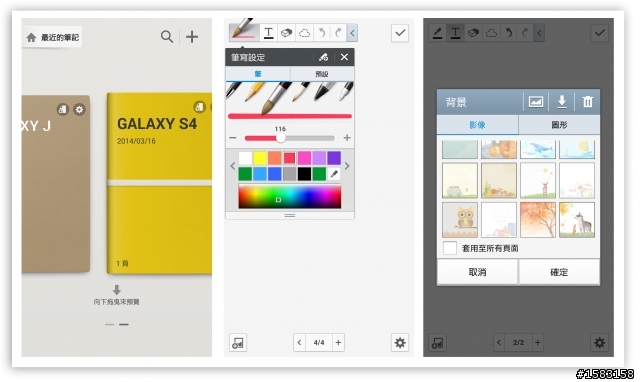Redo stroke in middle toolbar
Viewport: 640px width, 382px height.
click(x=338, y=33)
